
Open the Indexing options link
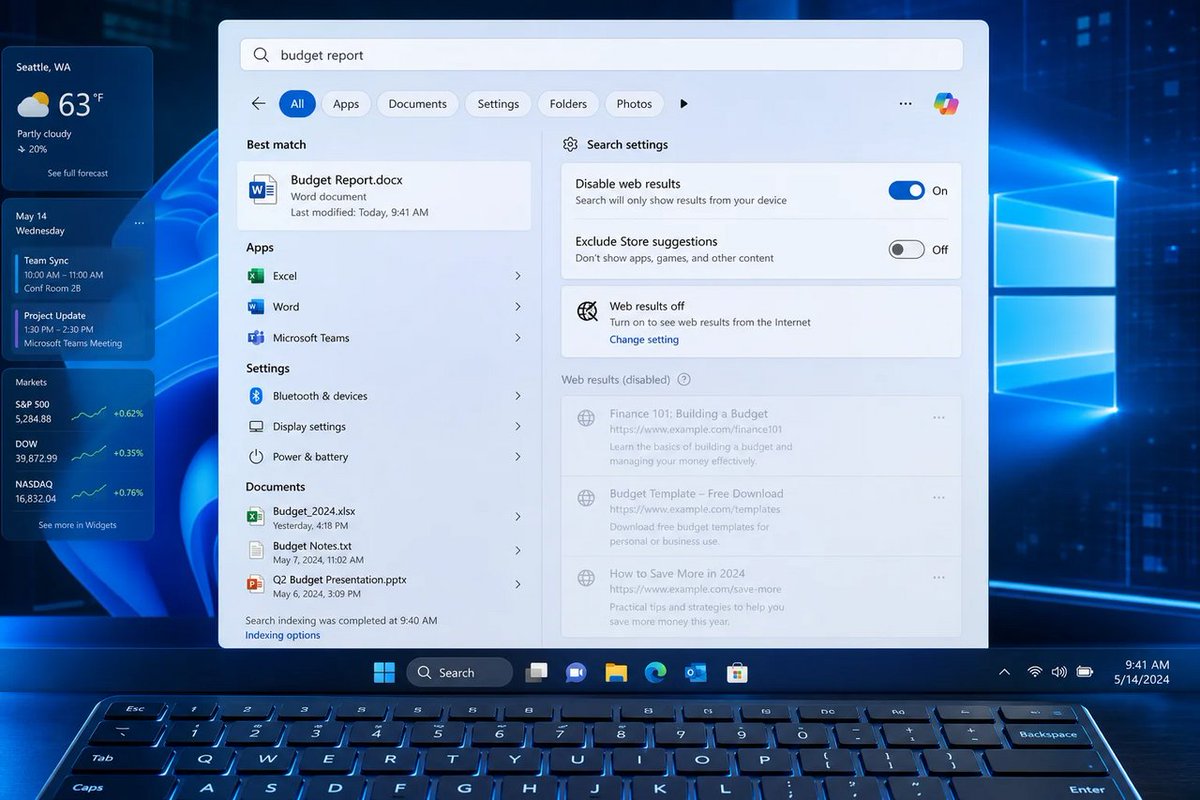coord(283,636)
